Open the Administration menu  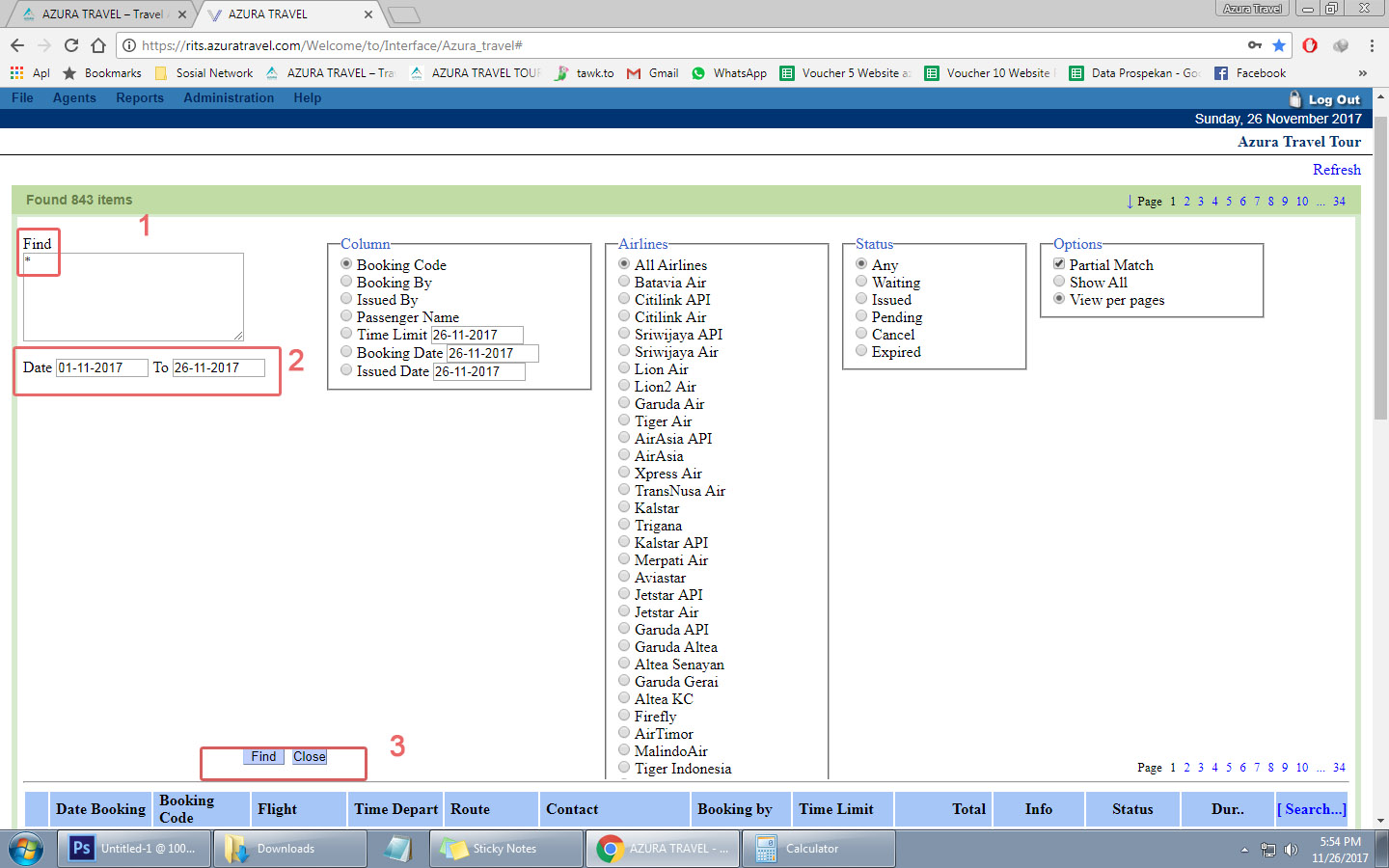point(229,97)
